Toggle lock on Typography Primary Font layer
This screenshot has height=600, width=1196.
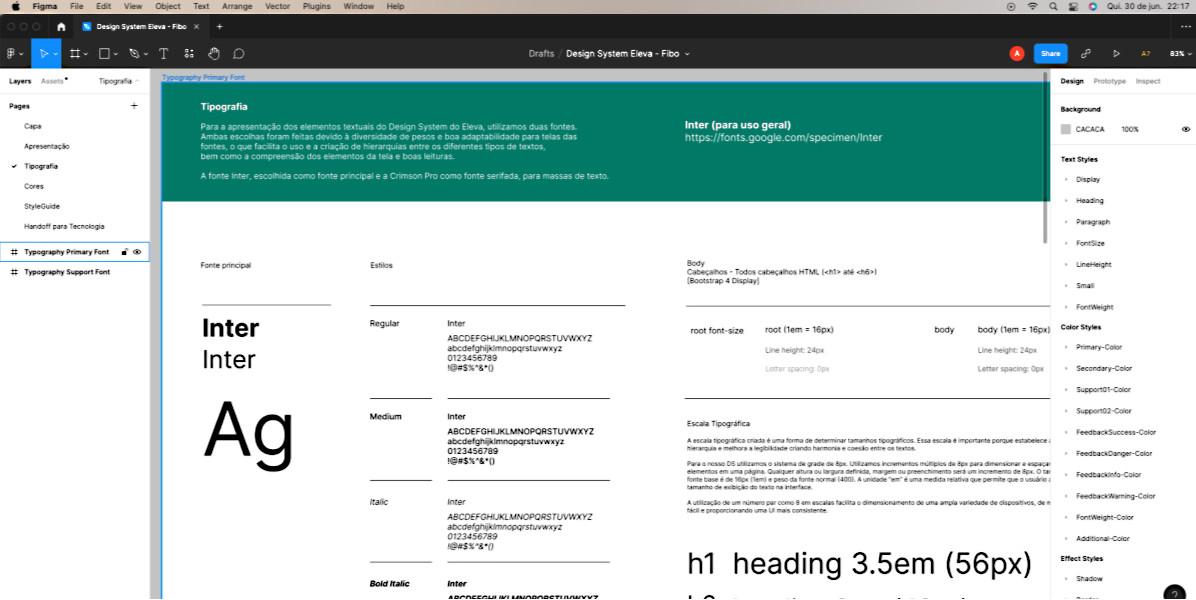[x=124, y=252]
